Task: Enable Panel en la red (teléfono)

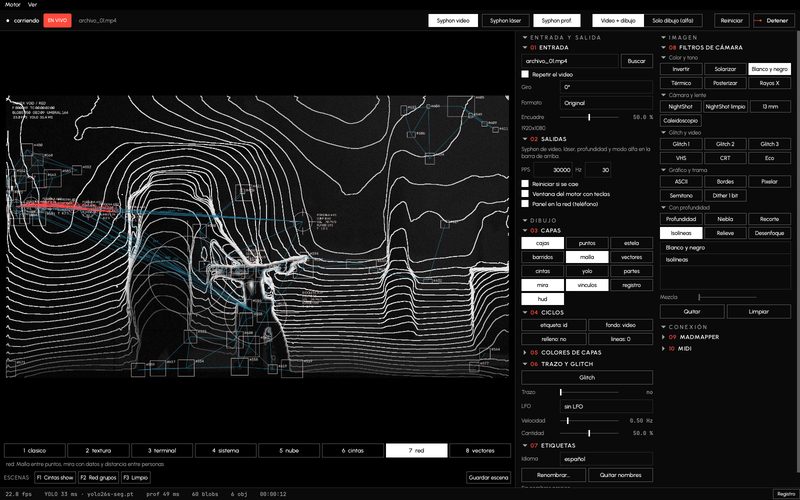Action: (525, 204)
